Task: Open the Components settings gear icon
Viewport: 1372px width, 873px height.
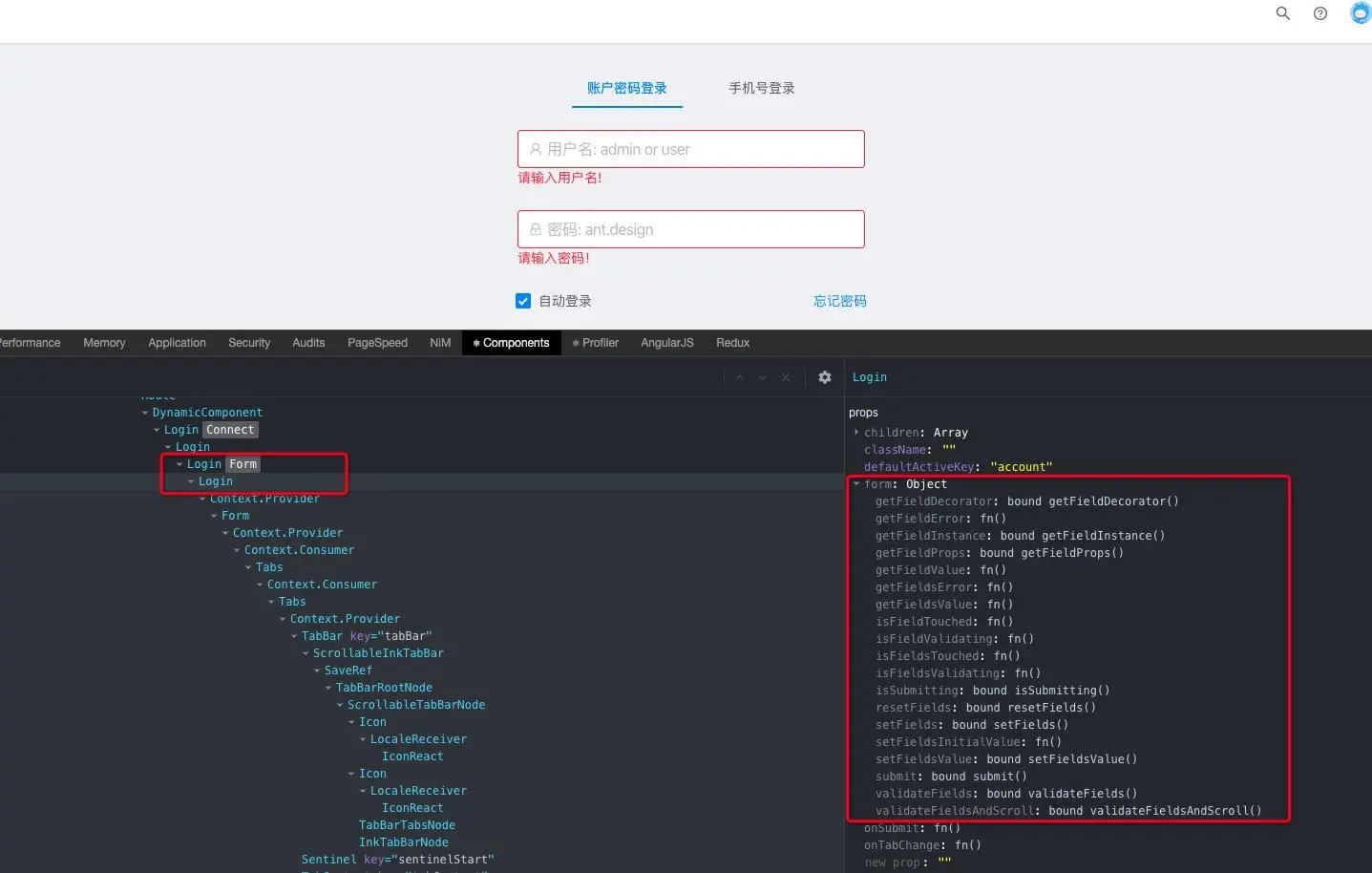Action: pos(825,377)
